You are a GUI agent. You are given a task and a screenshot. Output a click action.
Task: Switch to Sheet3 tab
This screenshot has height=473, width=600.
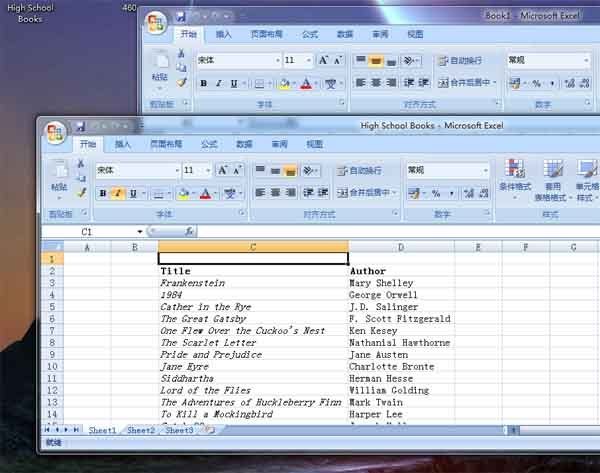[x=179, y=430]
